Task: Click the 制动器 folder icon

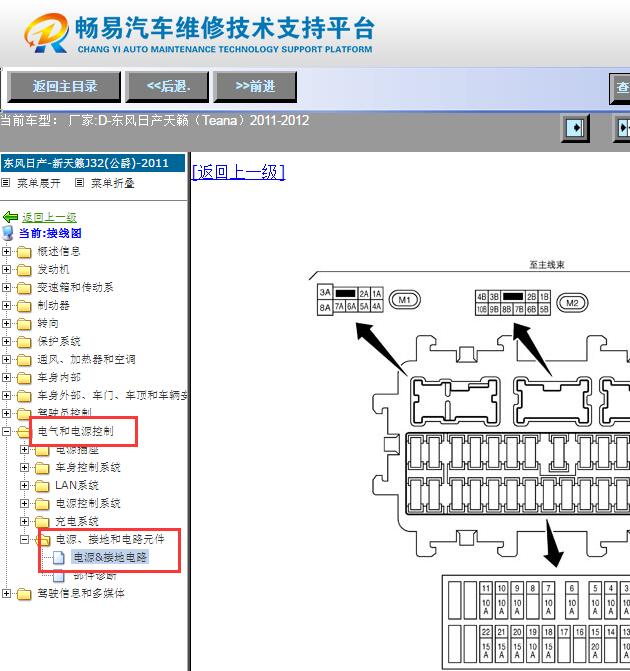Action: pyautogui.click(x=24, y=306)
